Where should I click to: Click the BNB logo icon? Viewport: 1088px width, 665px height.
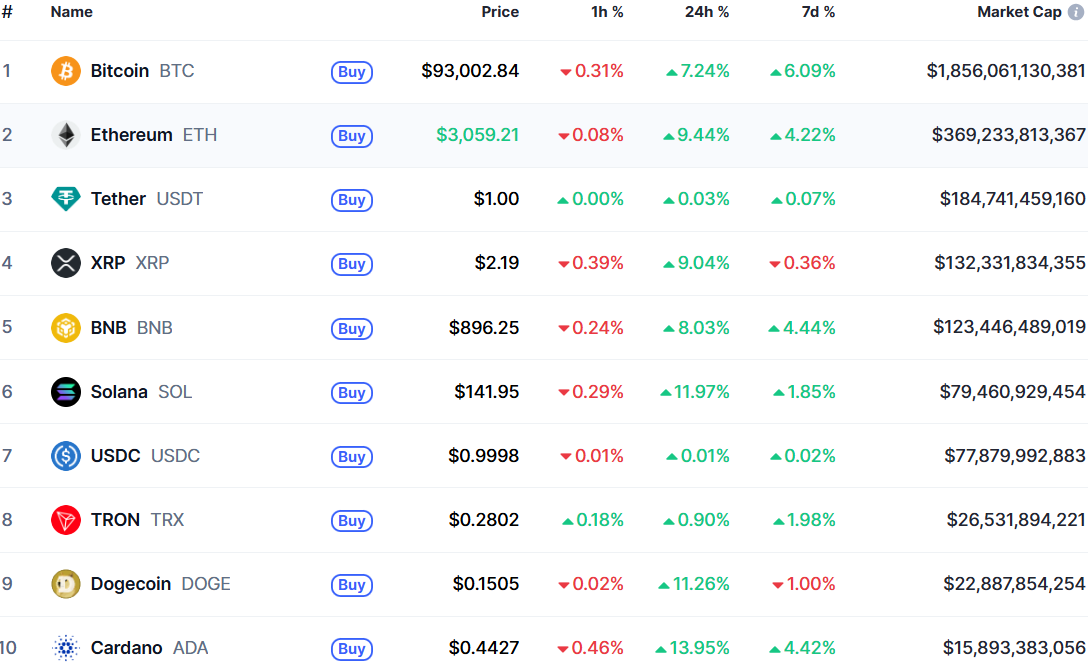tap(66, 328)
